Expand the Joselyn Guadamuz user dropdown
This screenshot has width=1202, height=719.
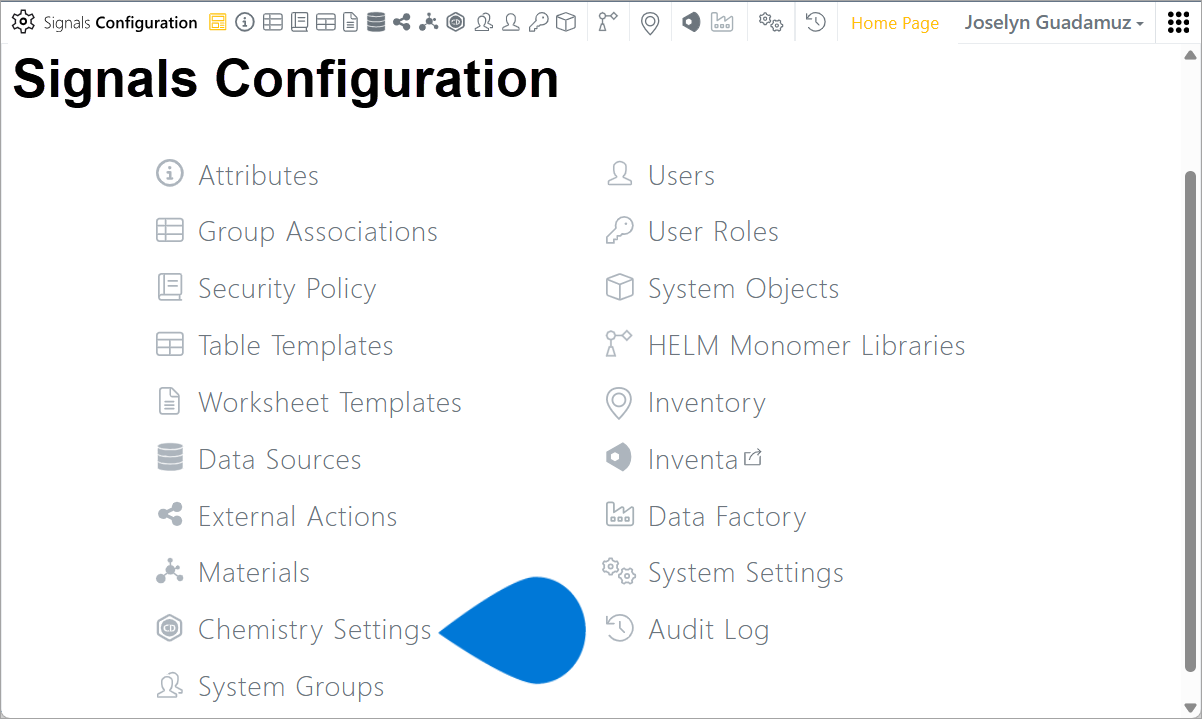point(1054,23)
